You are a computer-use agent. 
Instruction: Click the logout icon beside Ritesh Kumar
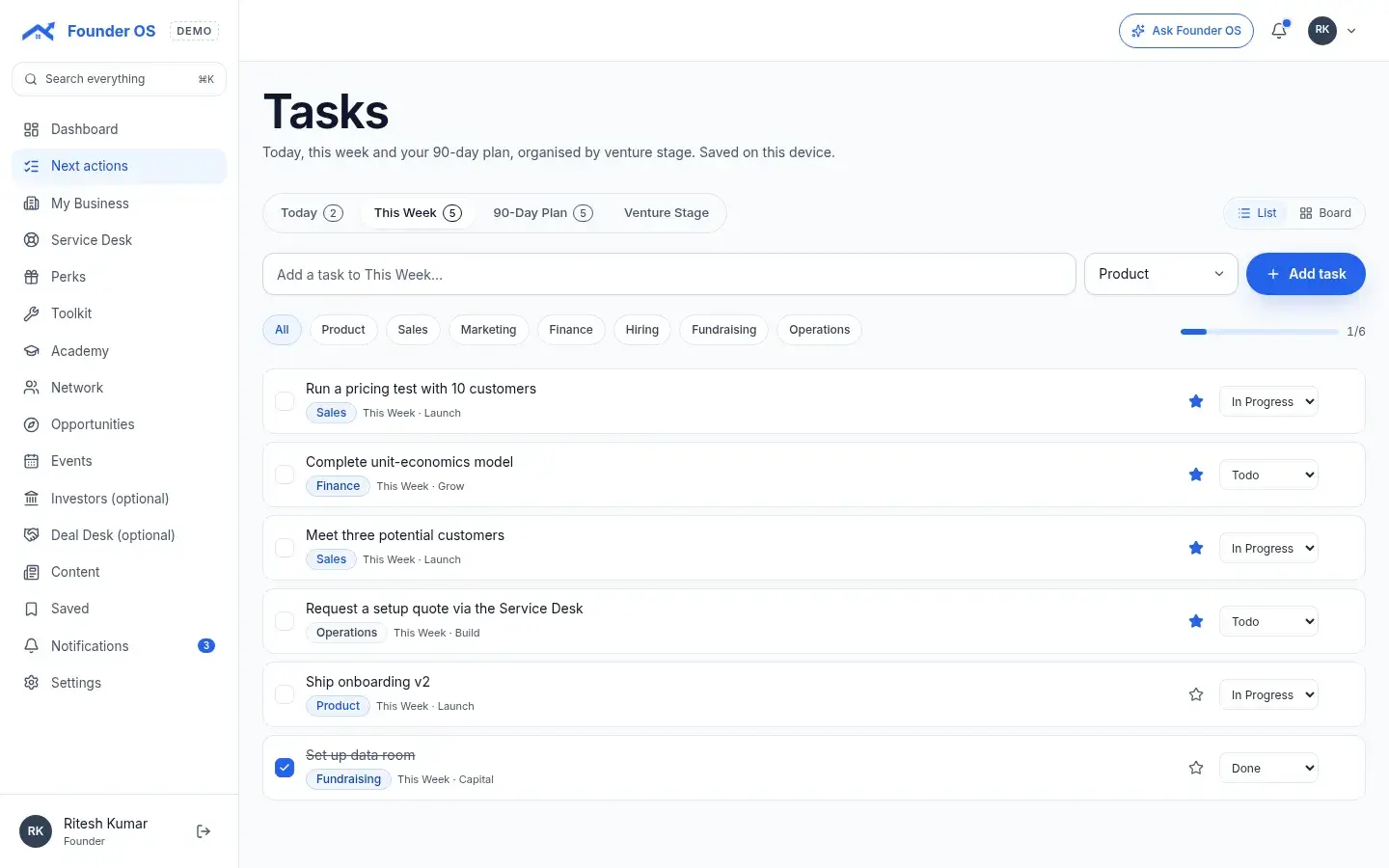click(x=204, y=831)
